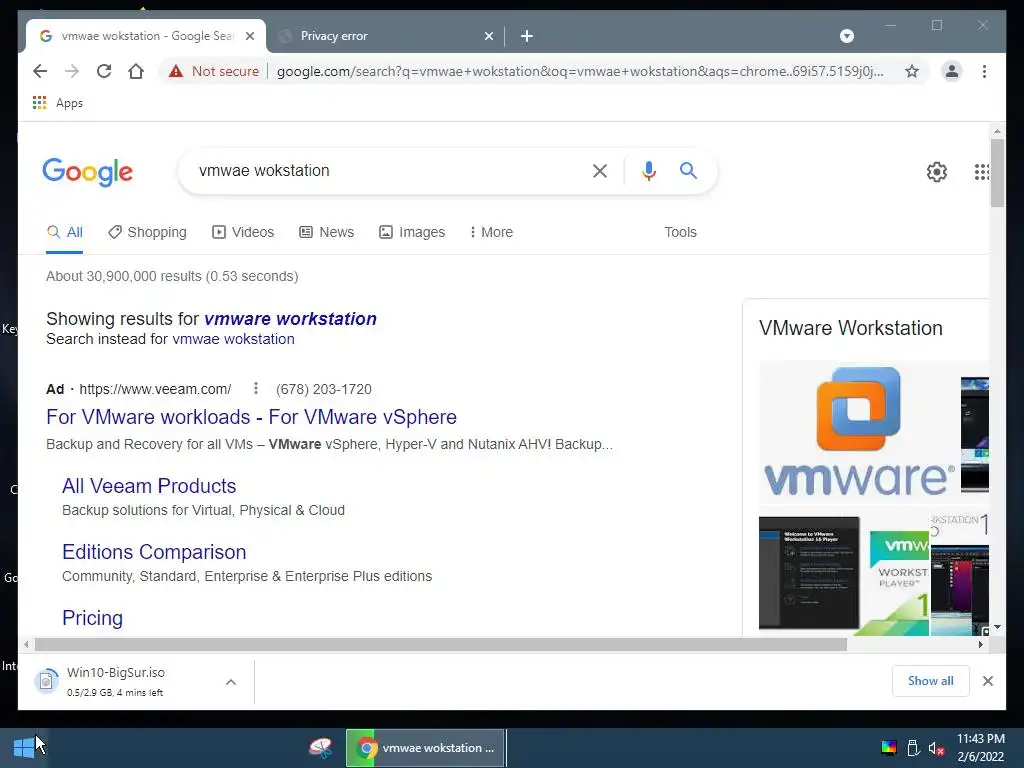The height and width of the screenshot is (768, 1024).
Task: Open corrected vmware workstation results
Action: pos(290,319)
